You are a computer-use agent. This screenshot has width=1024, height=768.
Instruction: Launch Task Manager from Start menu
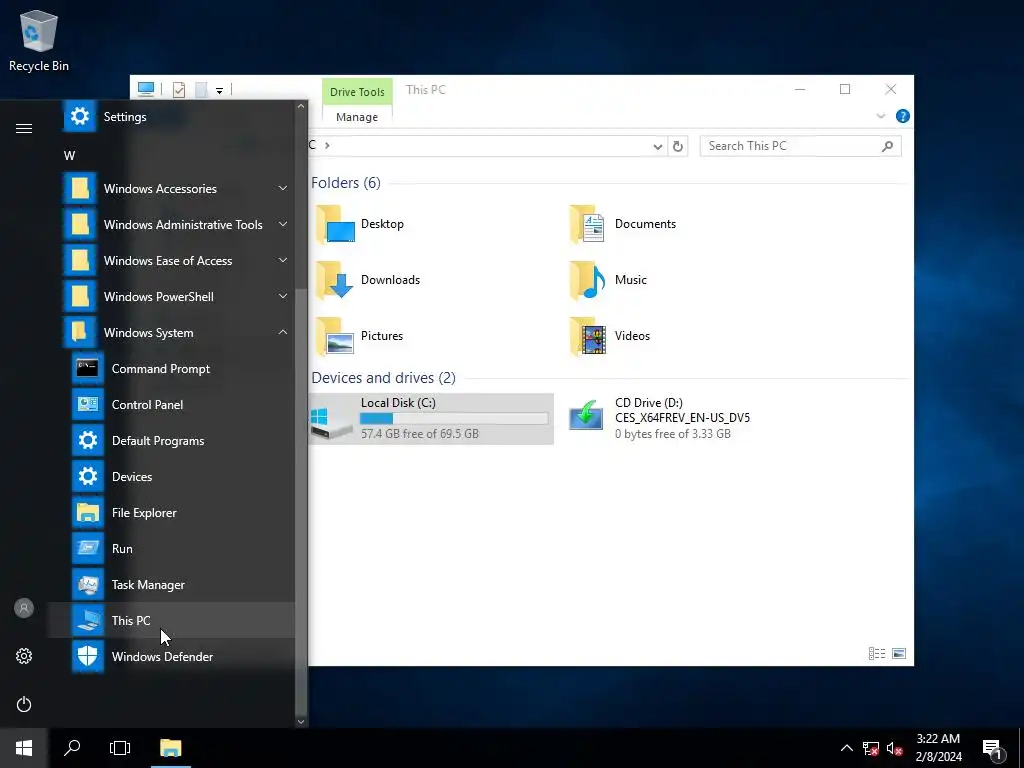click(x=171, y=584)
